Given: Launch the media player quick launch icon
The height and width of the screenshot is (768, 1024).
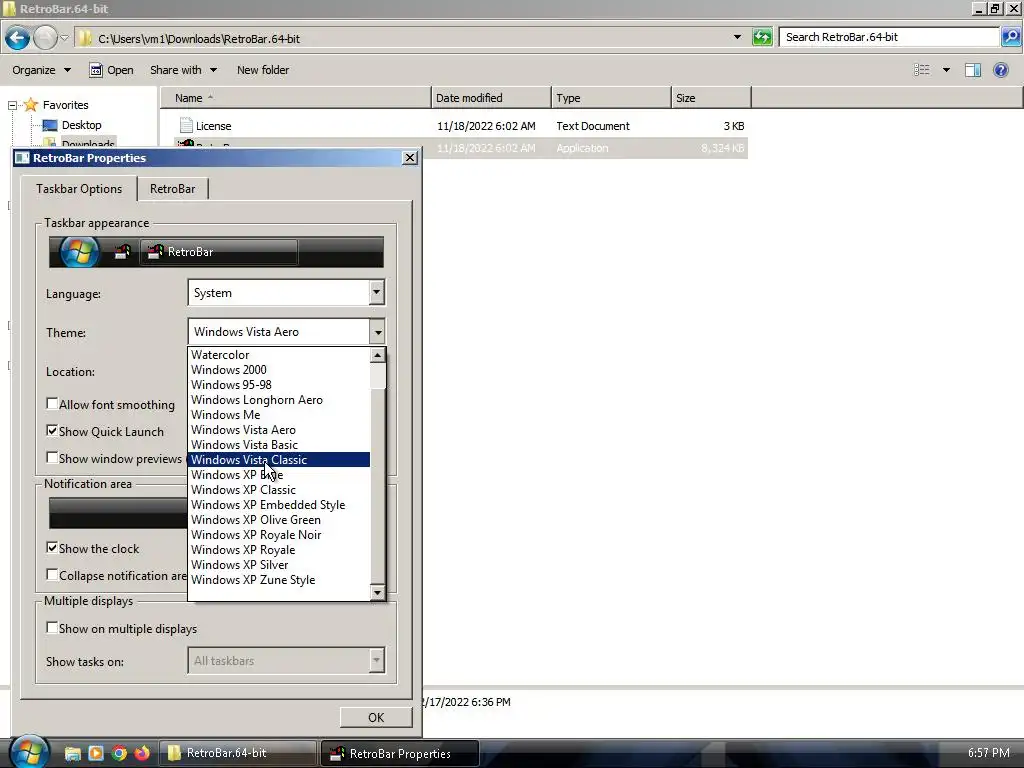Looking at the screenshot, I should click(96, 753).
